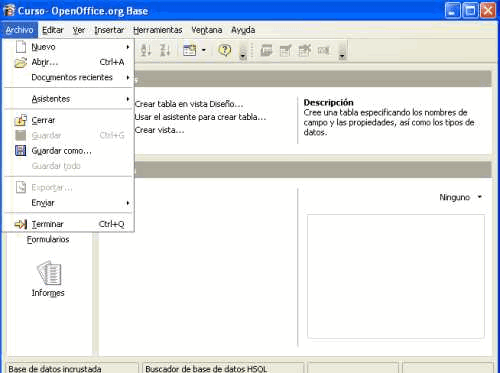Select the Guardar todo entry
The width and height of the screenshot is (500, 373).
coord(68,166)
